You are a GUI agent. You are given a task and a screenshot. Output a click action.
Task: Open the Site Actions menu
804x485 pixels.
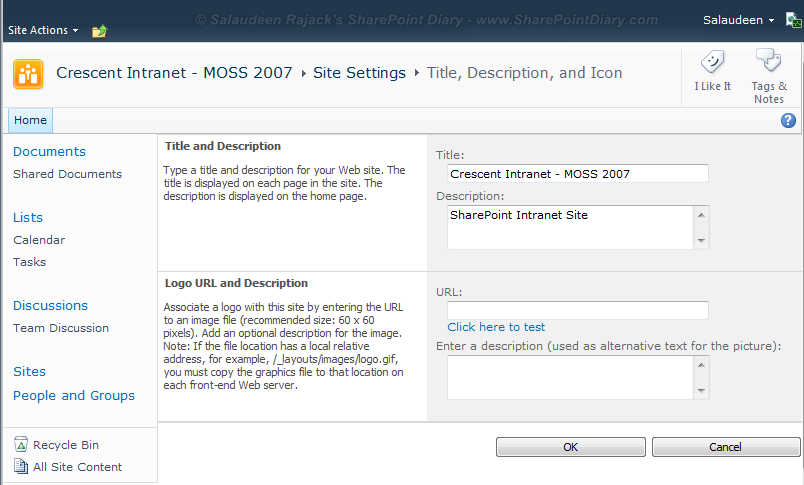[x=43, y=30]
